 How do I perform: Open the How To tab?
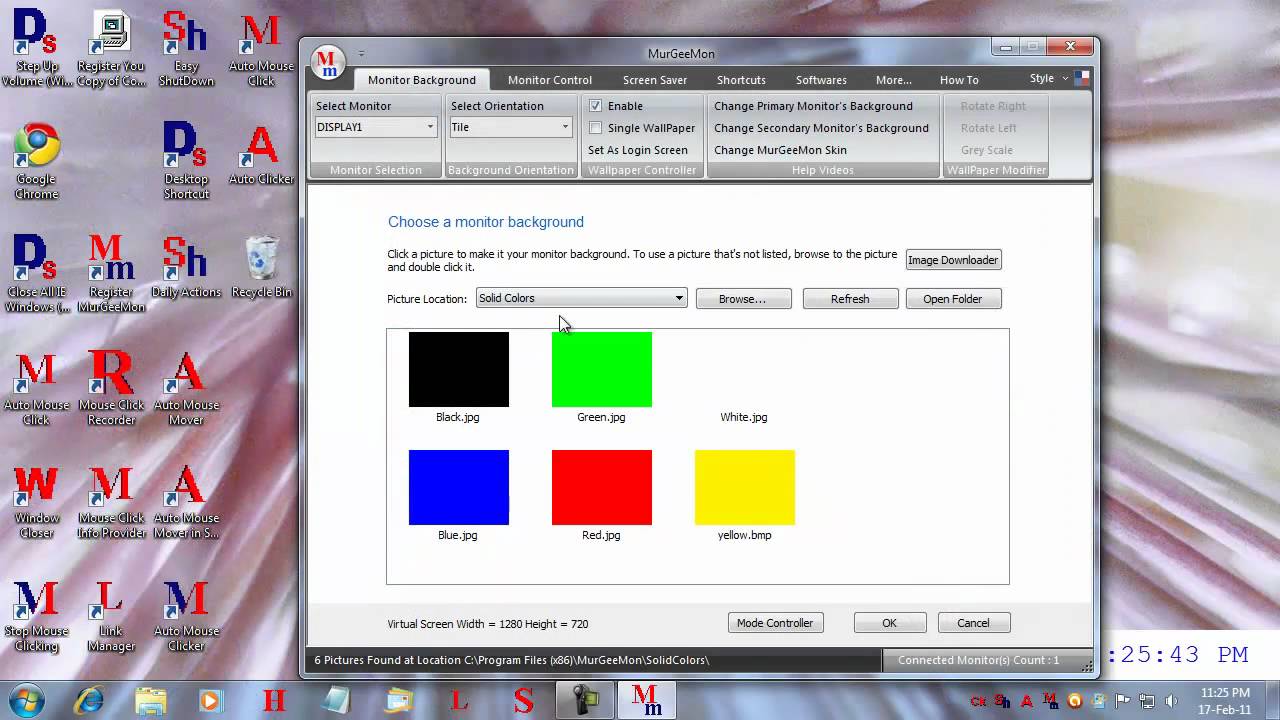pyautogui.click(x=959, y=80)
